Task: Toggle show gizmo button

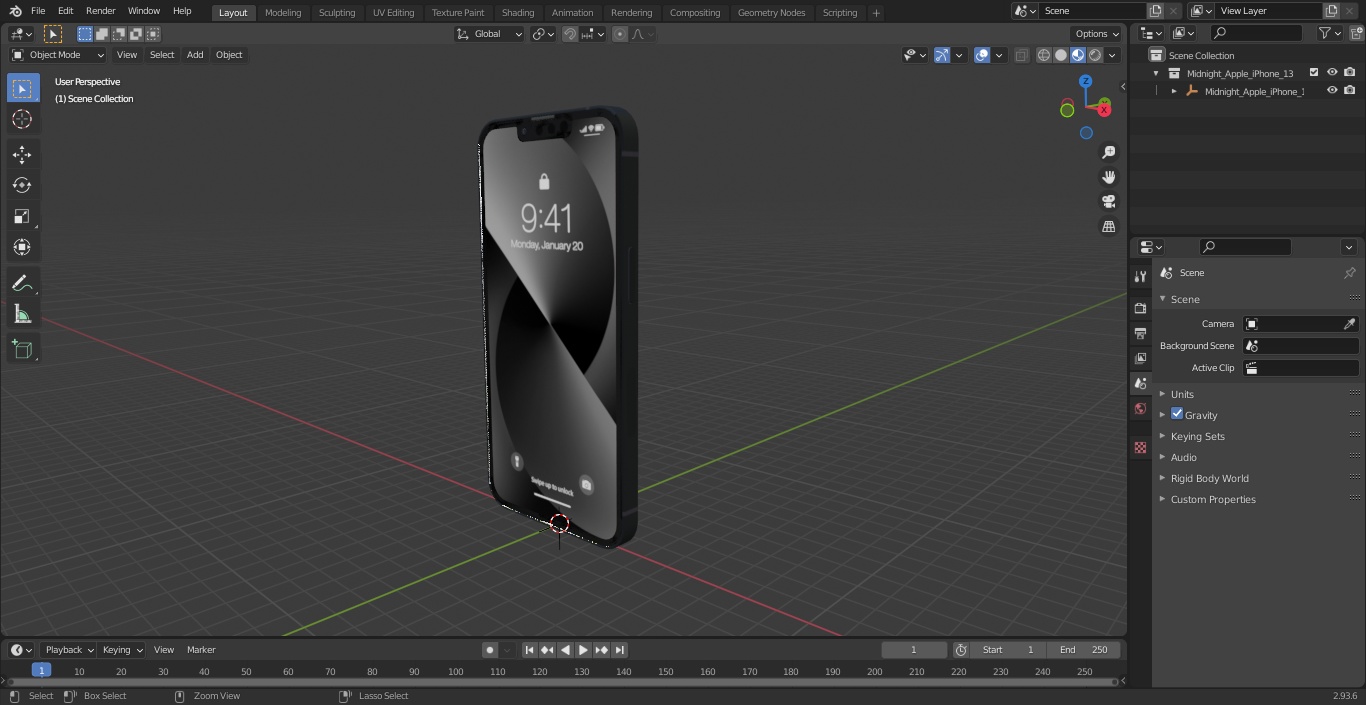Action: point(942,55)
